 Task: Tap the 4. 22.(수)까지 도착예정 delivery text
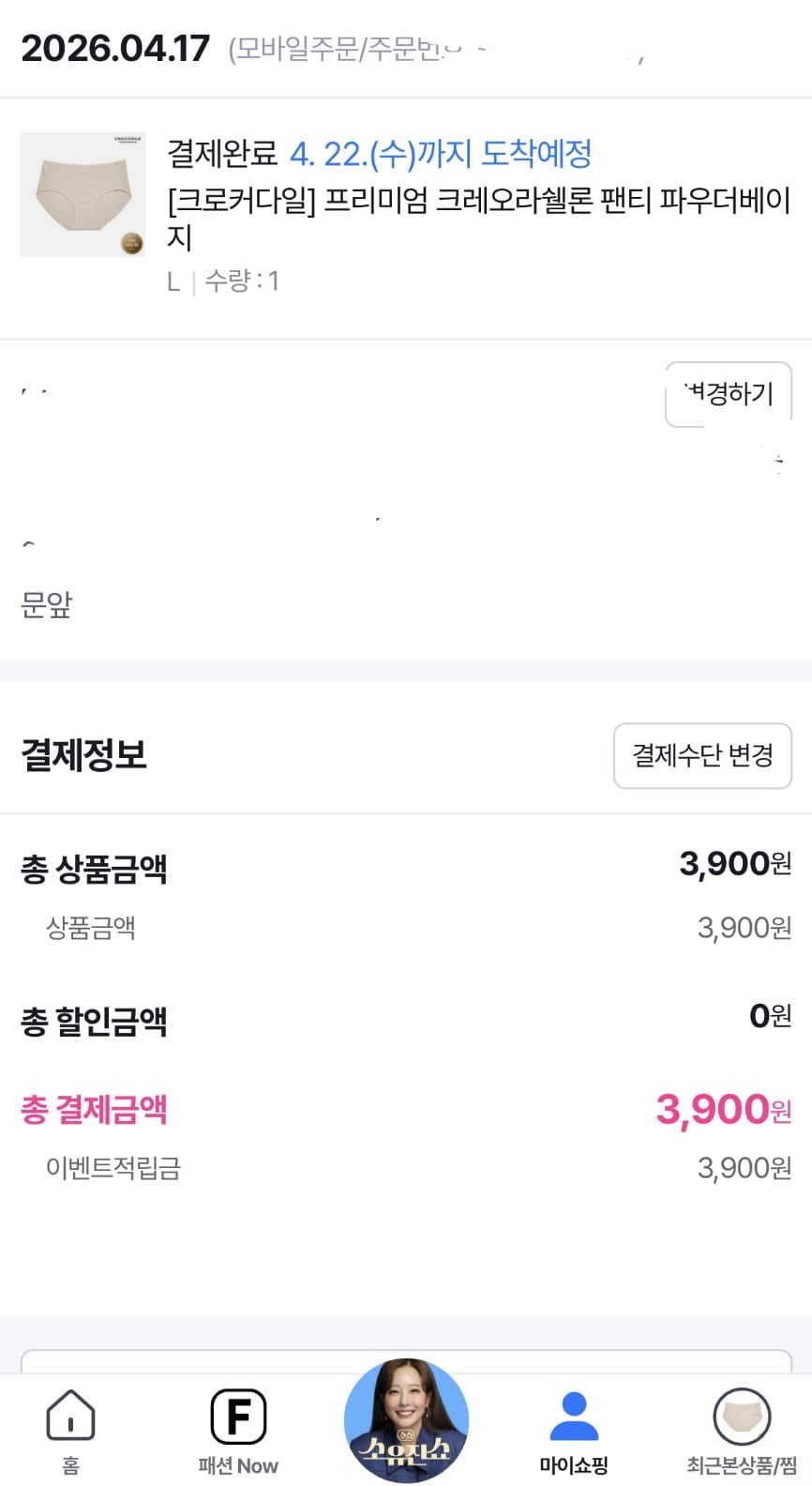(x=441, y=153)
